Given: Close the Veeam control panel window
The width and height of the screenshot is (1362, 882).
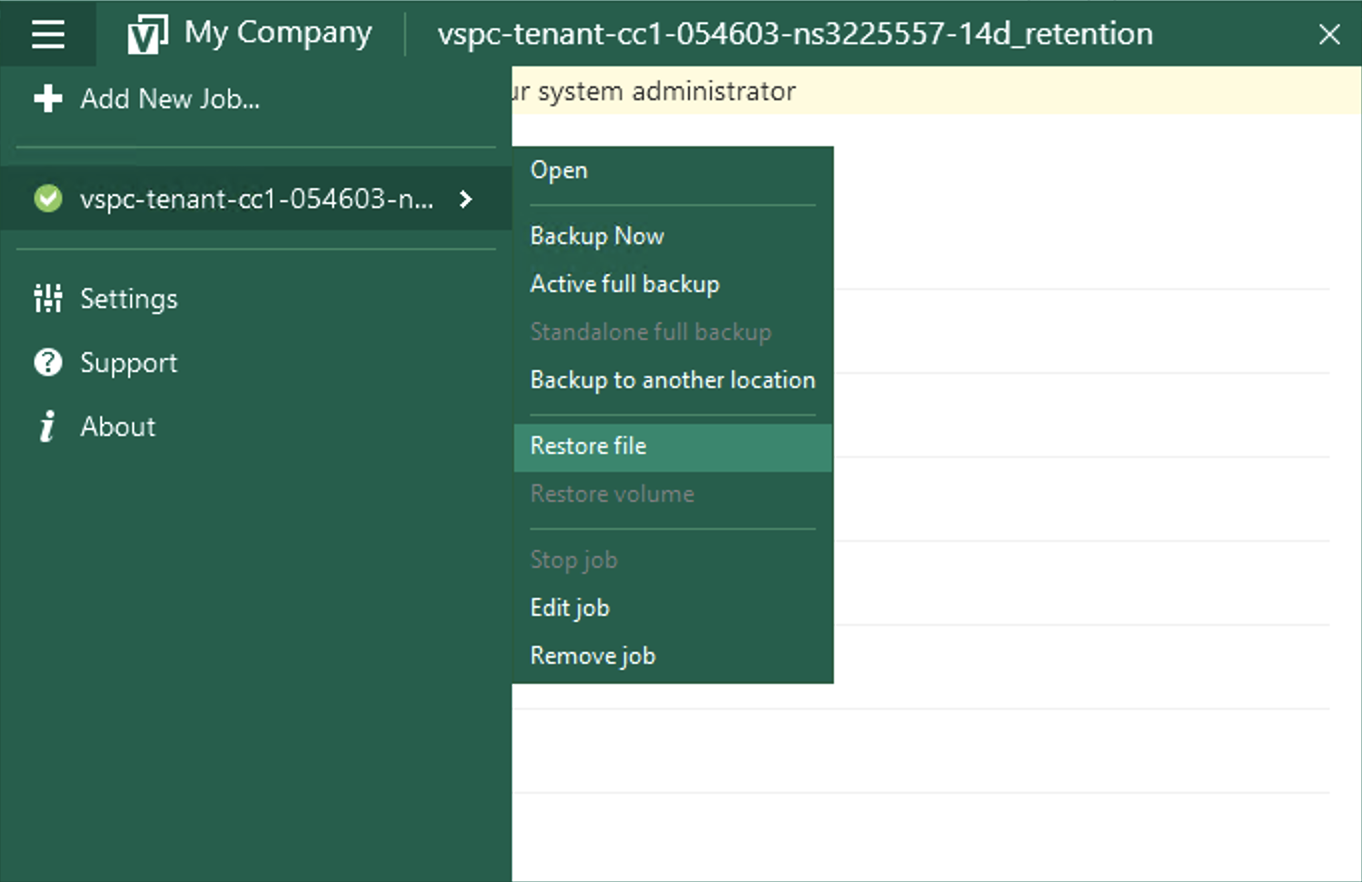Looking at the screenshot, I should (1330, 33).
